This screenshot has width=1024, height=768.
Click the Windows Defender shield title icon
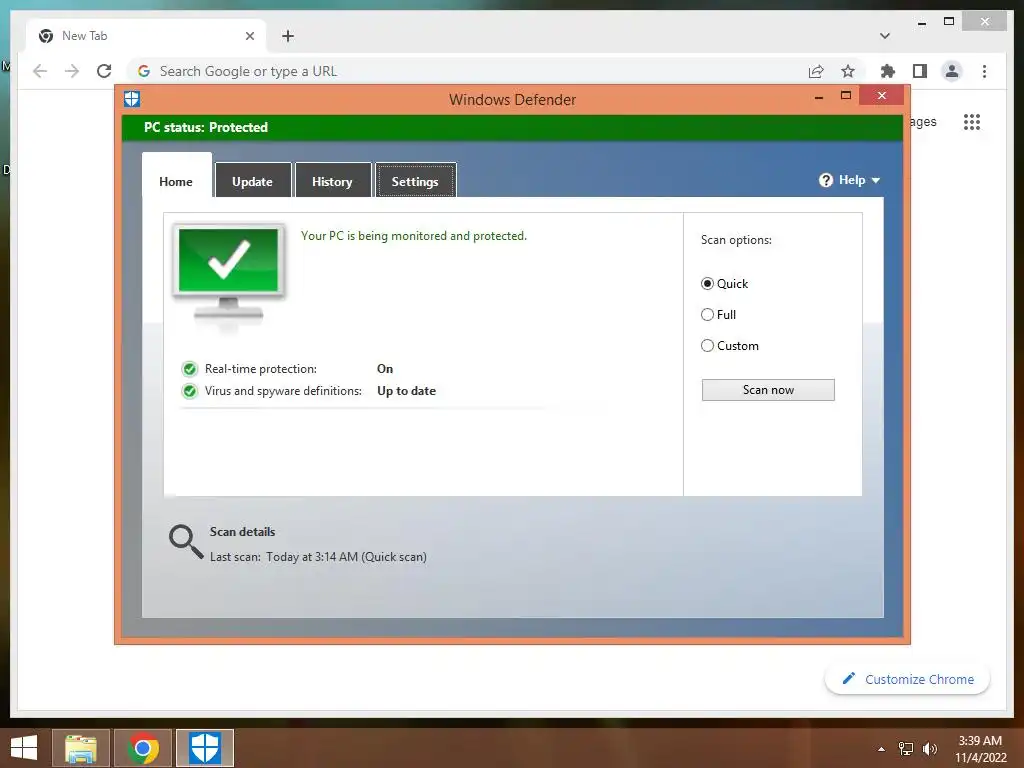132,99
